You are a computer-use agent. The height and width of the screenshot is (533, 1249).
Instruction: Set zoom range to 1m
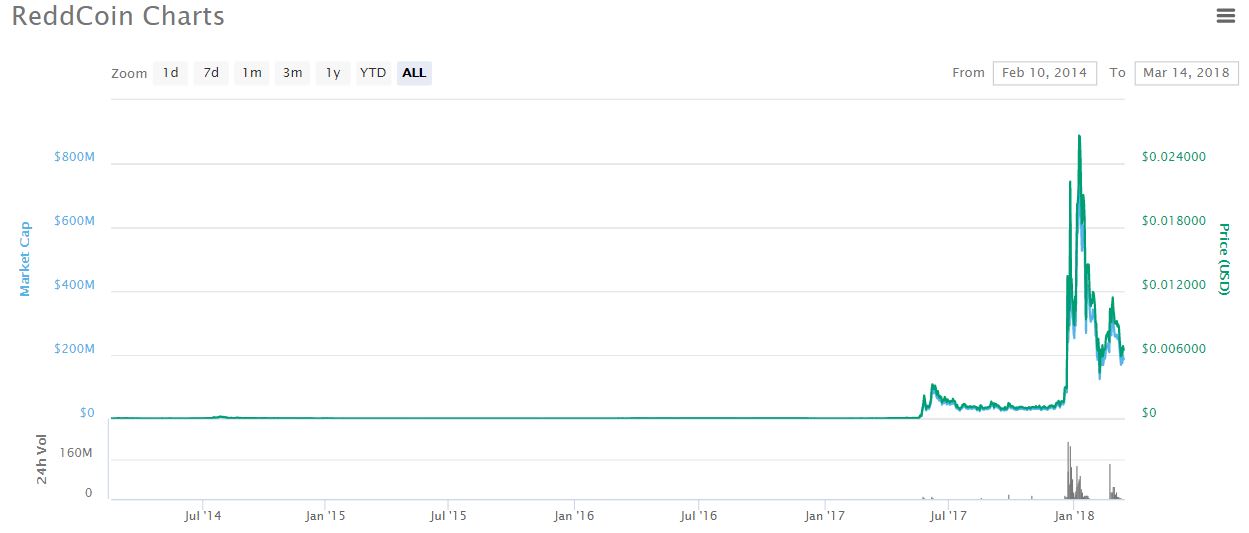click(x=252, y=73)
